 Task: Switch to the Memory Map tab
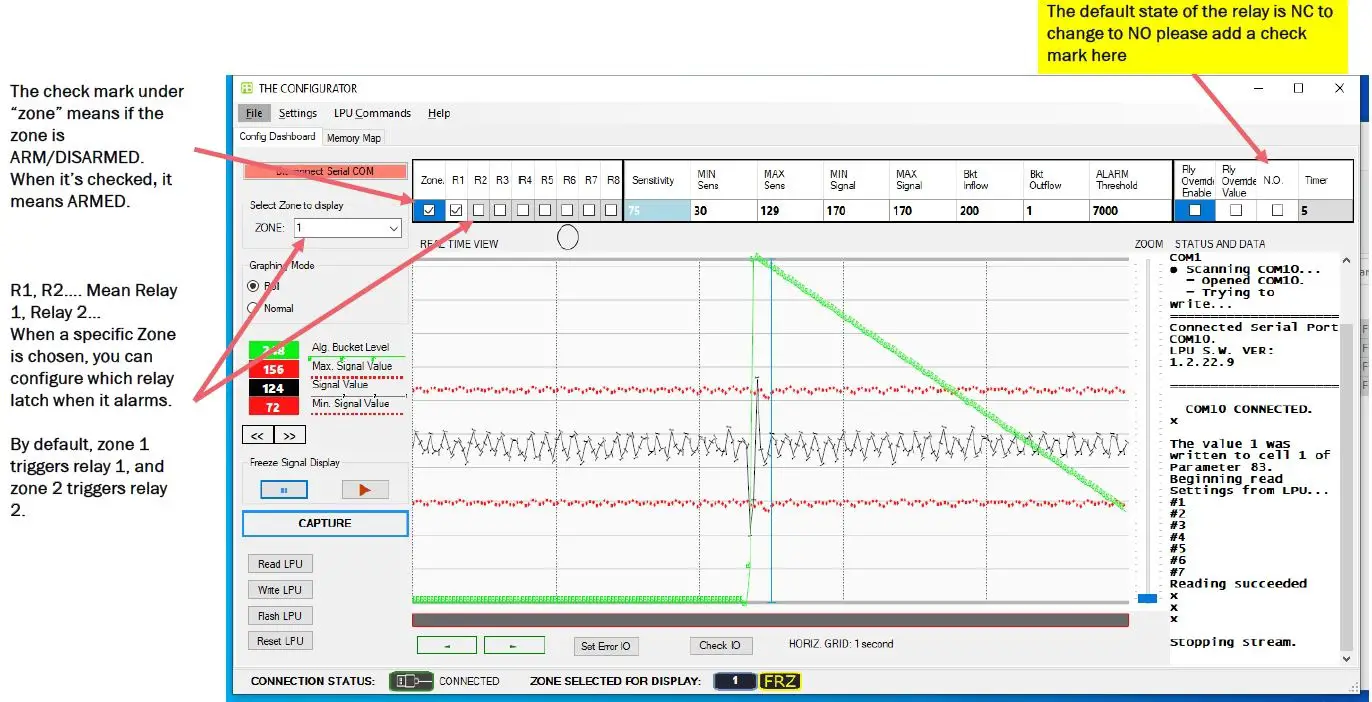pos(353,137)
